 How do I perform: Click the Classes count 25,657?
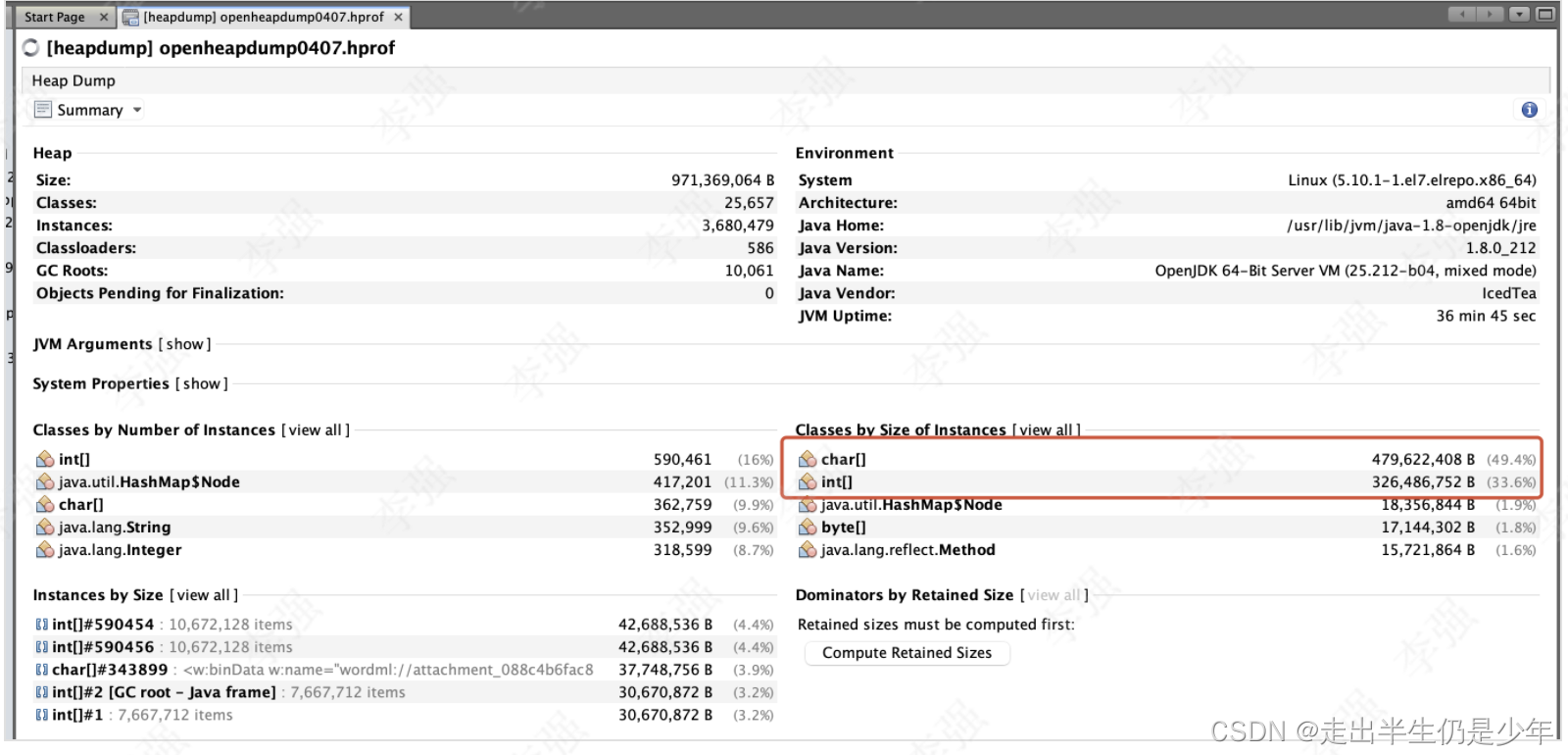coord(749,203)
